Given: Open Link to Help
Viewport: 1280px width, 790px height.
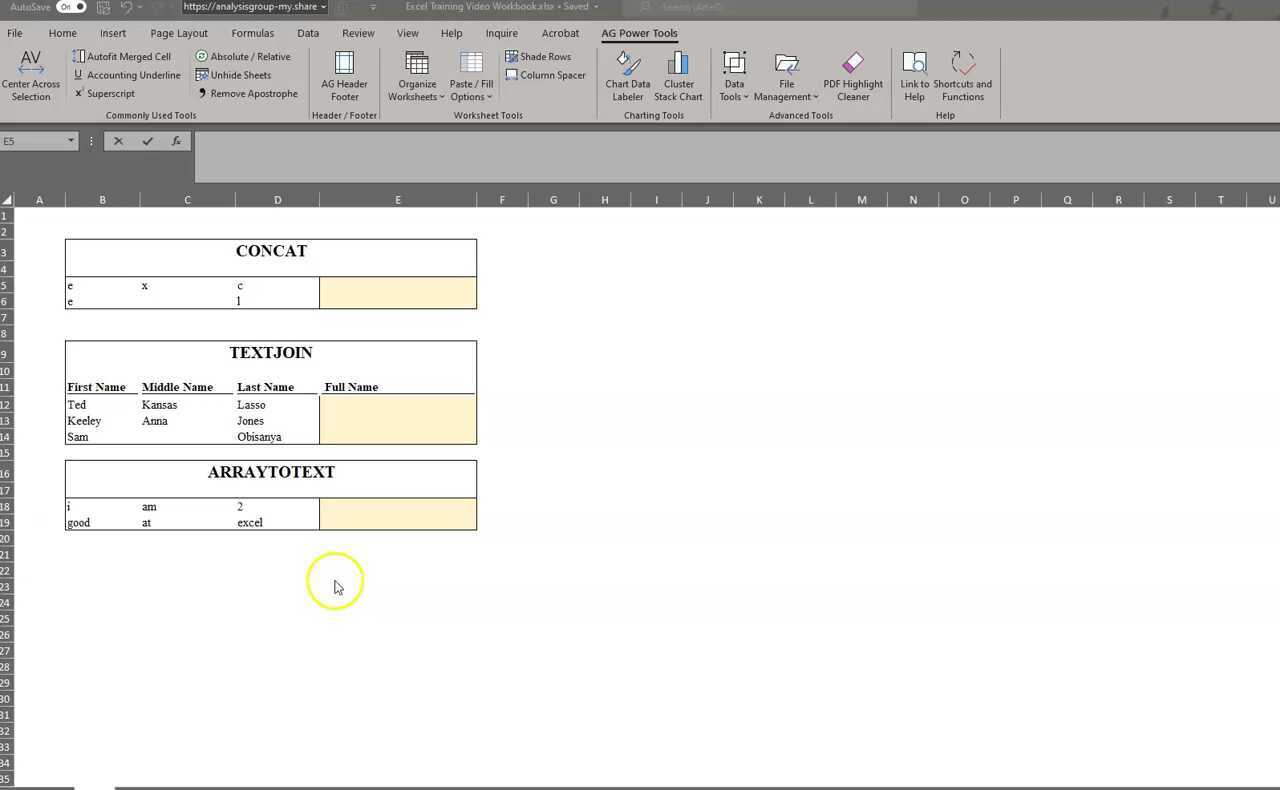Looking at the screenshot, I should coord(914,64).
